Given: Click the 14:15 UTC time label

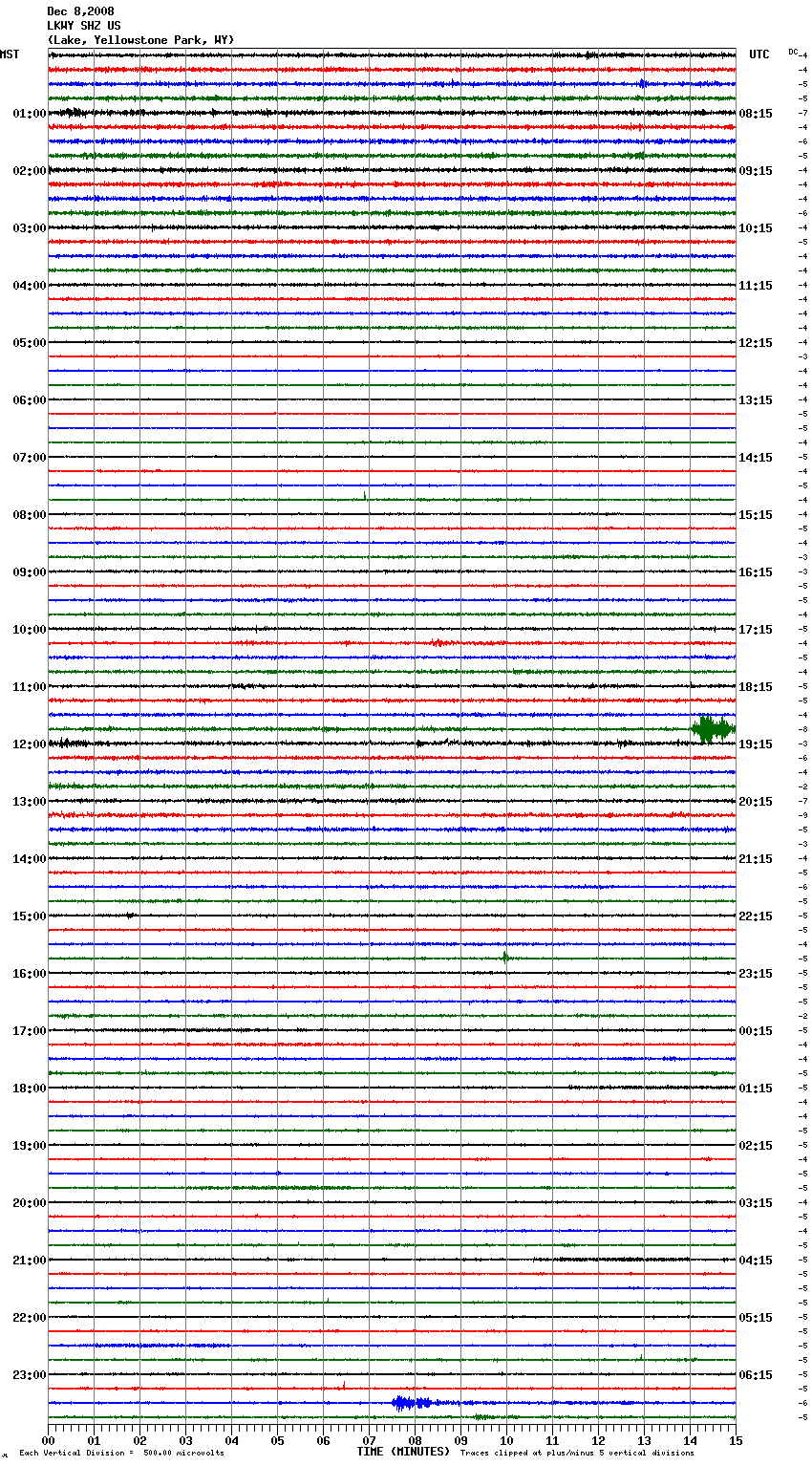Looking at the screenshot, I should click(756, 458).
